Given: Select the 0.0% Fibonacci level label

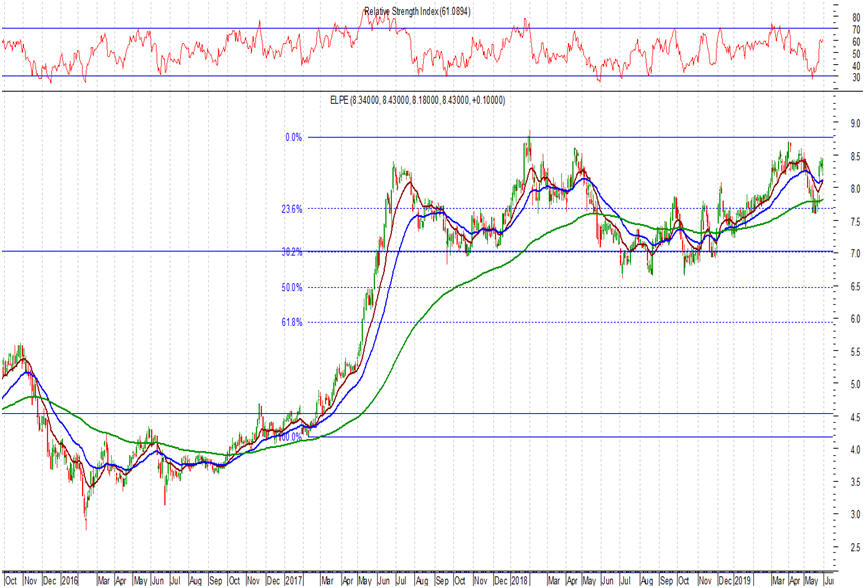Looking at the screenshot, I should pos(293,137).
